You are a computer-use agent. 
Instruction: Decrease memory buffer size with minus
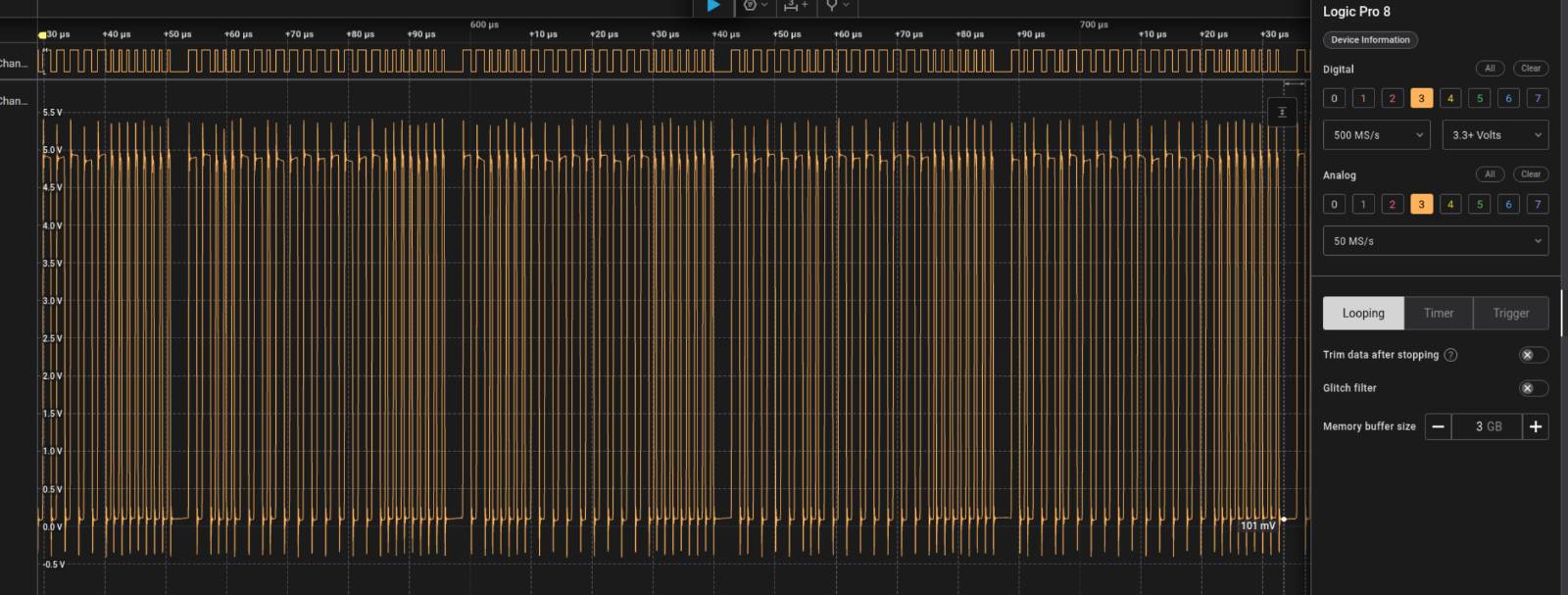pyautogui.click(x=1438, y=426)
